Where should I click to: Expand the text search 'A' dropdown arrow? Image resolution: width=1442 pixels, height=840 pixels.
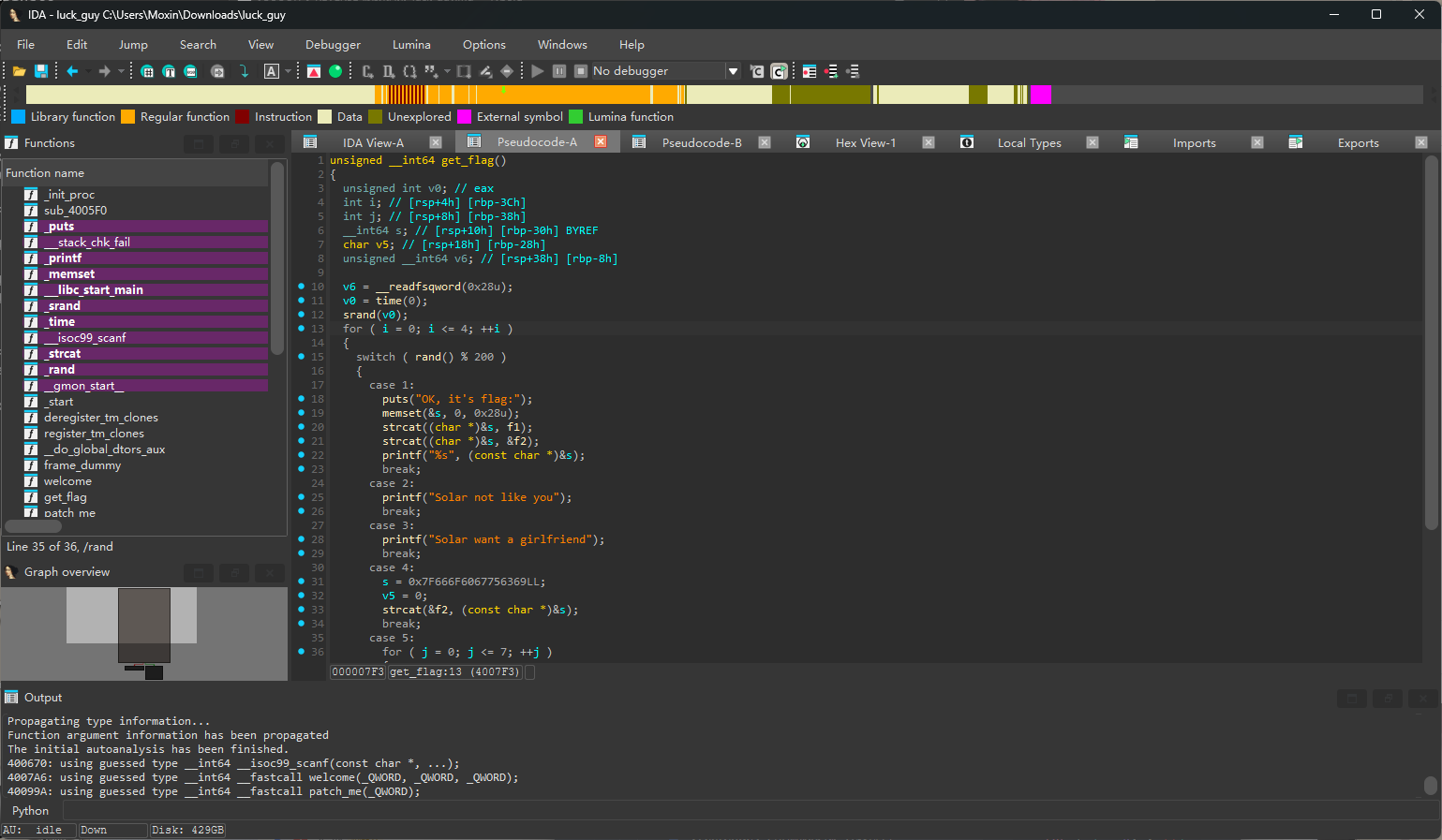(287, 71)
